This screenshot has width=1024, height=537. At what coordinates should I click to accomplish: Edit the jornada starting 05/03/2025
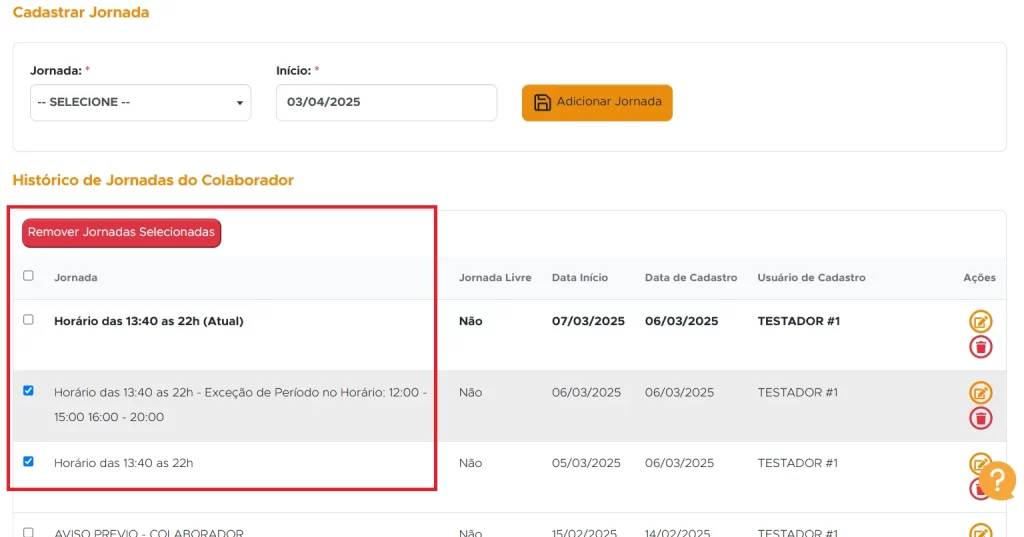coord(975,463)
